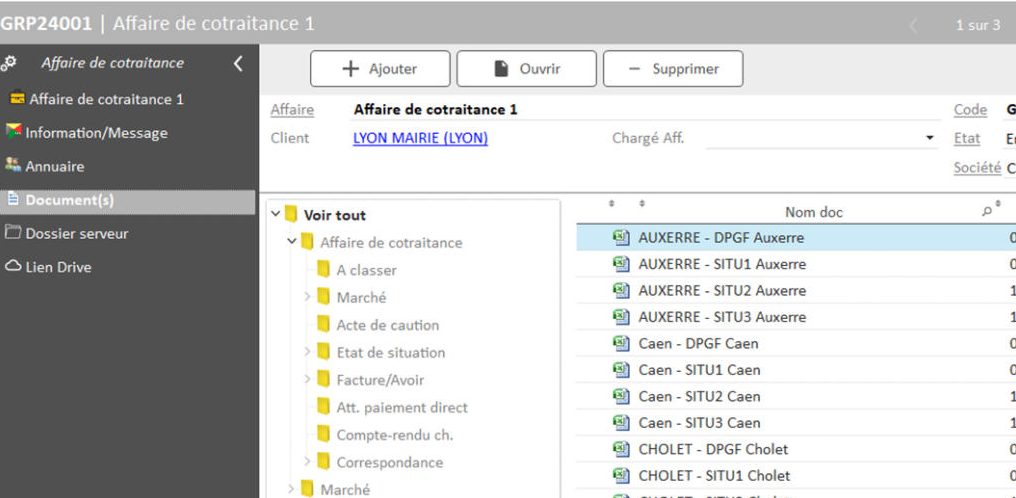Click Excel icon of CHOLET - SITU1 Cholet

[621, 475]
